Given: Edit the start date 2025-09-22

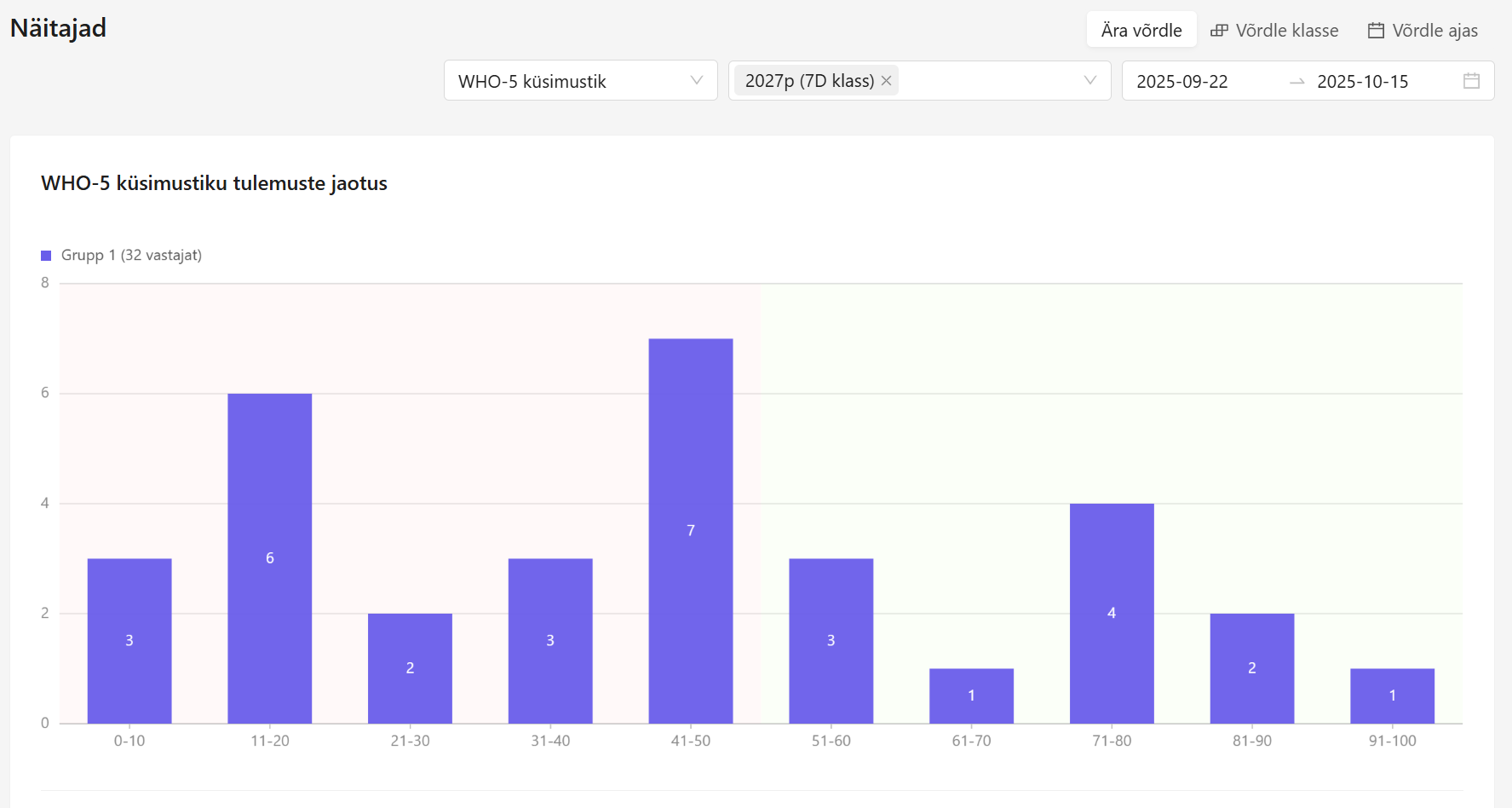Looking at the screenshot, I should tap(1182, 82).
